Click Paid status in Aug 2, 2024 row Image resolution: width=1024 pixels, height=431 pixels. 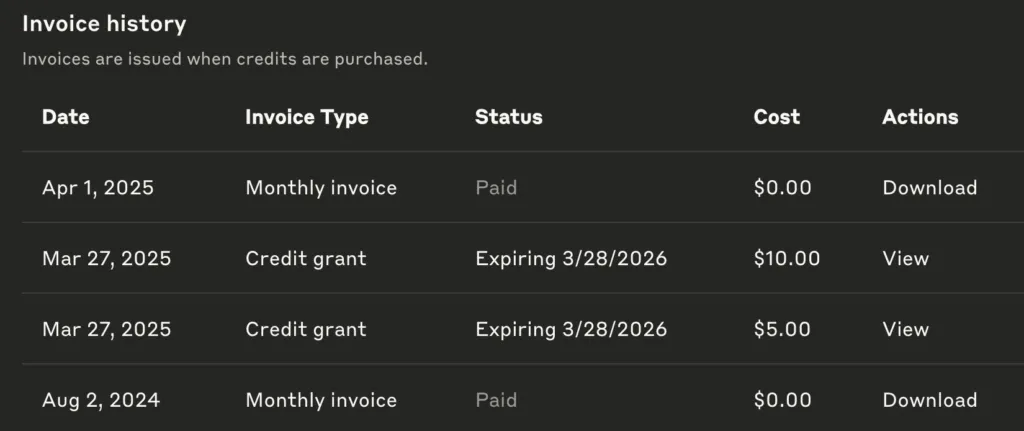tap(496, 400)
